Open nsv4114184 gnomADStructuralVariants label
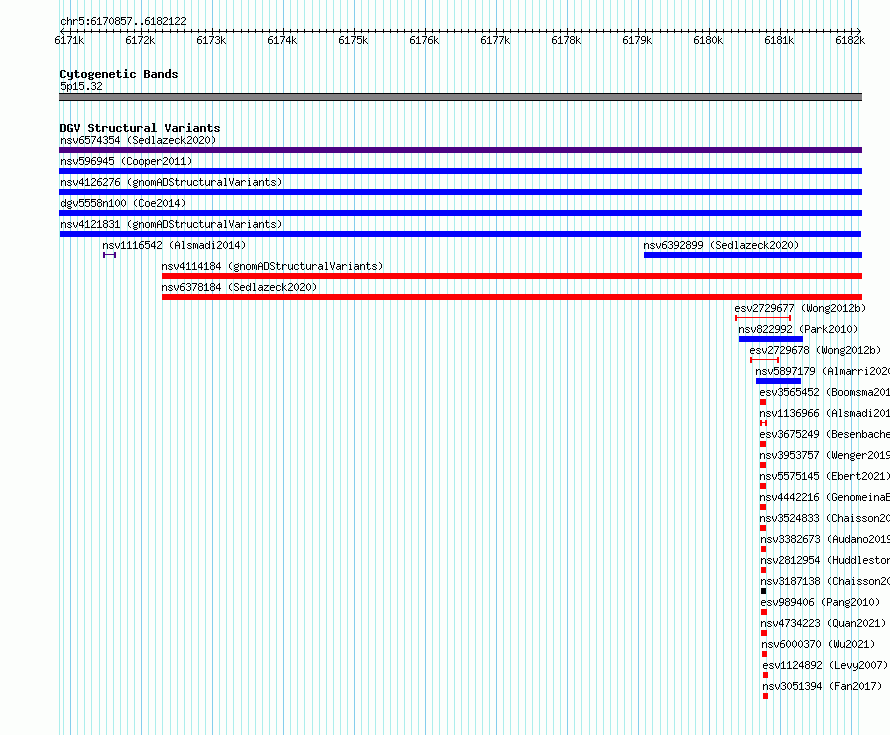This screenshot has height=735, width=890. pyautogui.click(x=272, y=266)
